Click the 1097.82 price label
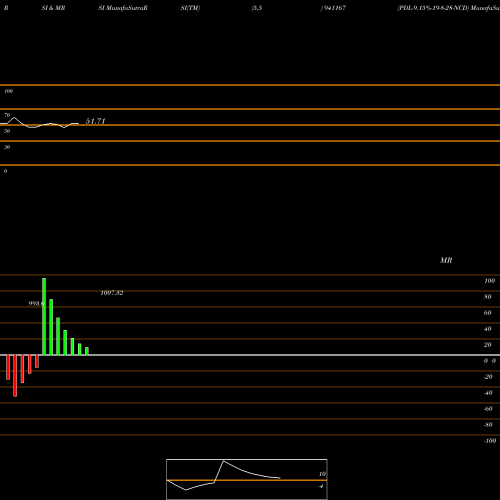The width and height of the screenshot is (500, 500). pyautogui.click(x=112, y=293)
